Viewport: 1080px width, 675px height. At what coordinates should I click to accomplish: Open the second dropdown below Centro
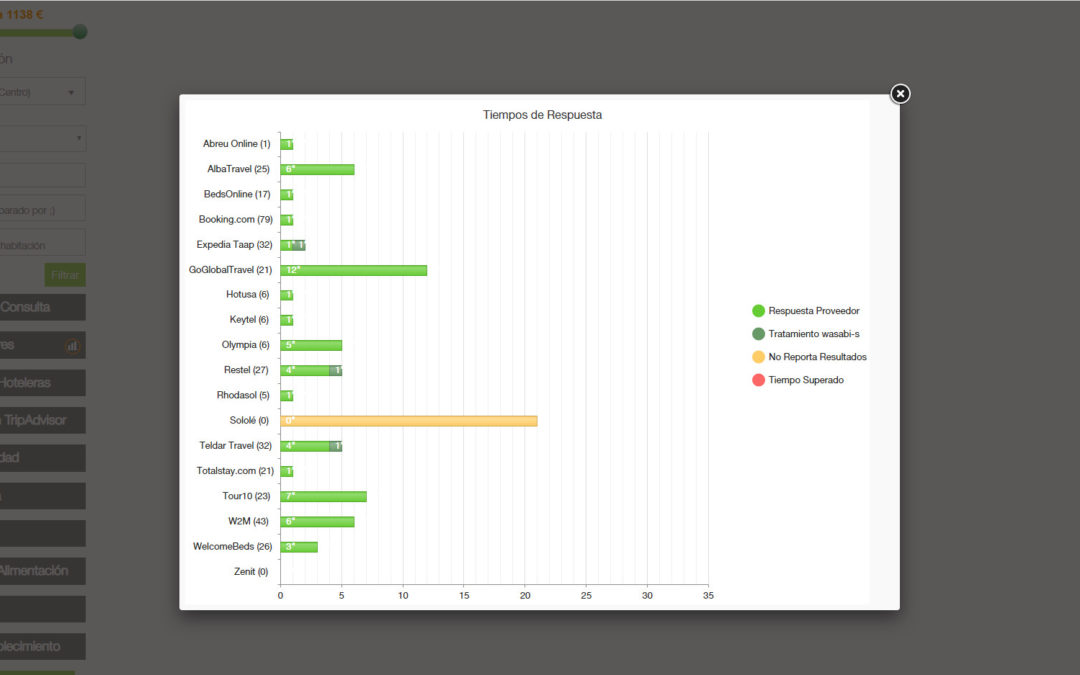coord(40,138)
